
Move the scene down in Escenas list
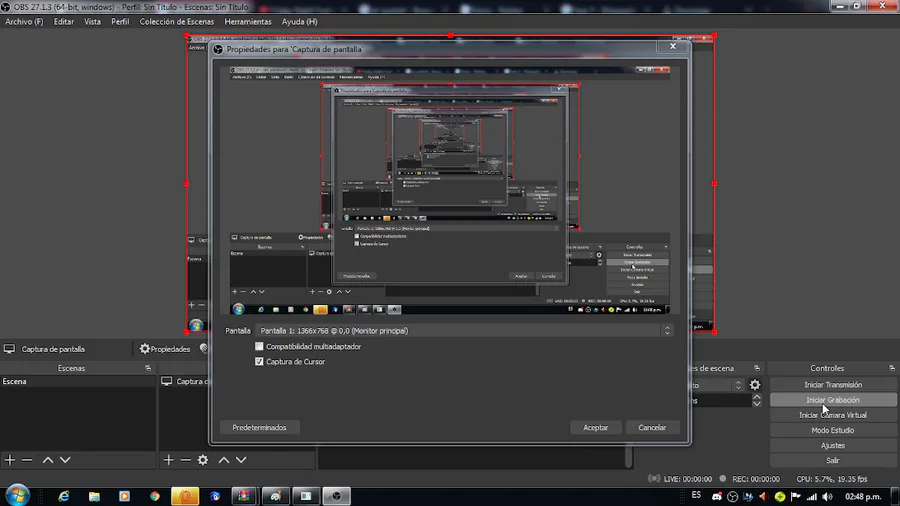65,460
